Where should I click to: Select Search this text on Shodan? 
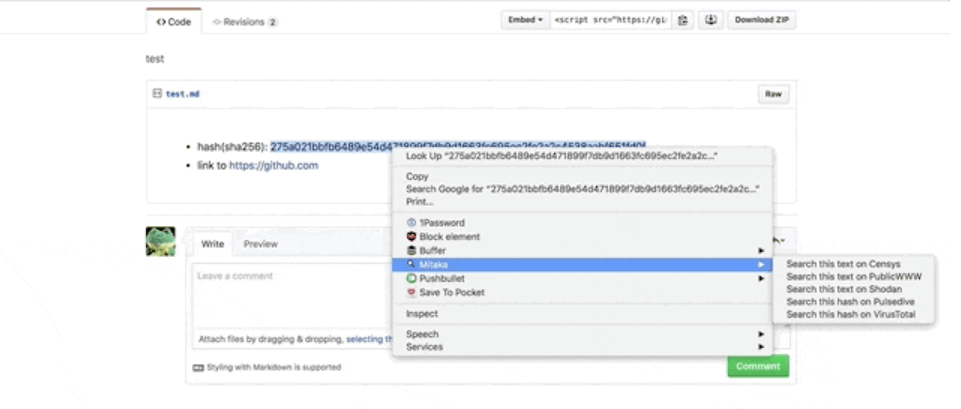click(x=853, y=289)
